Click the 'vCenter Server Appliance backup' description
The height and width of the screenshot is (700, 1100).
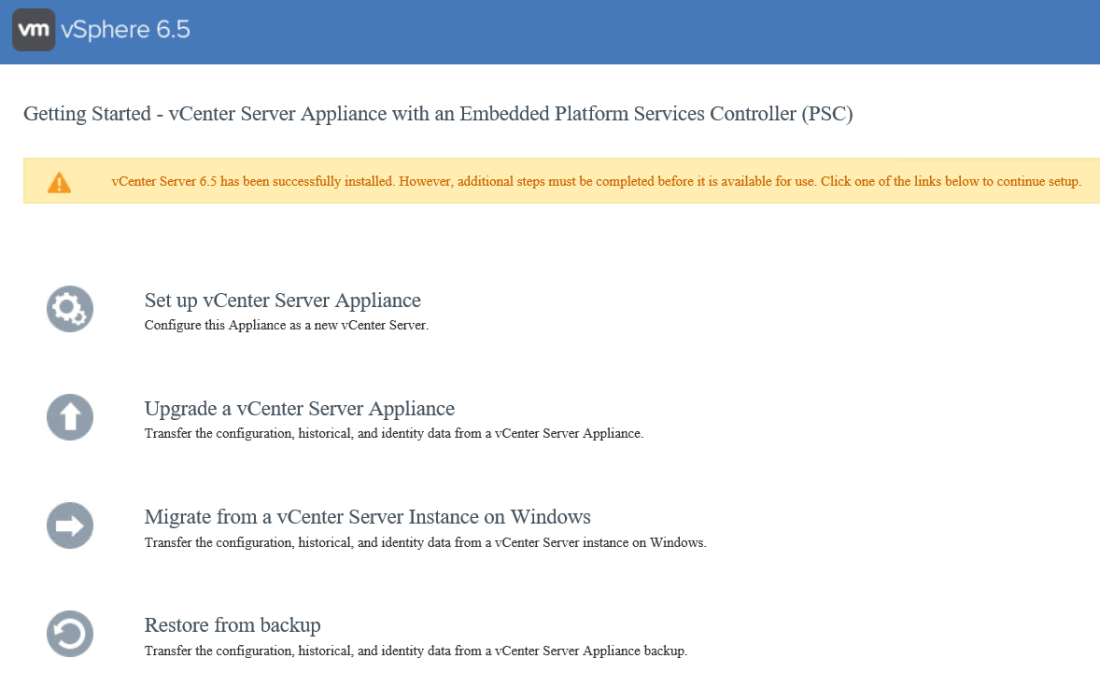point(415,651)
